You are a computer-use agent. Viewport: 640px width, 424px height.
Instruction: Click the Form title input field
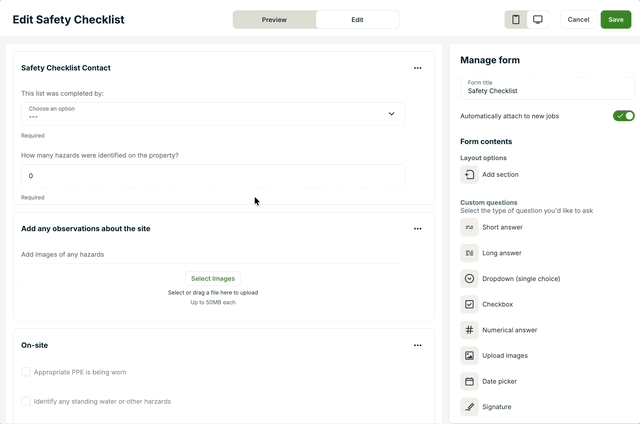[x=546, y=88]
